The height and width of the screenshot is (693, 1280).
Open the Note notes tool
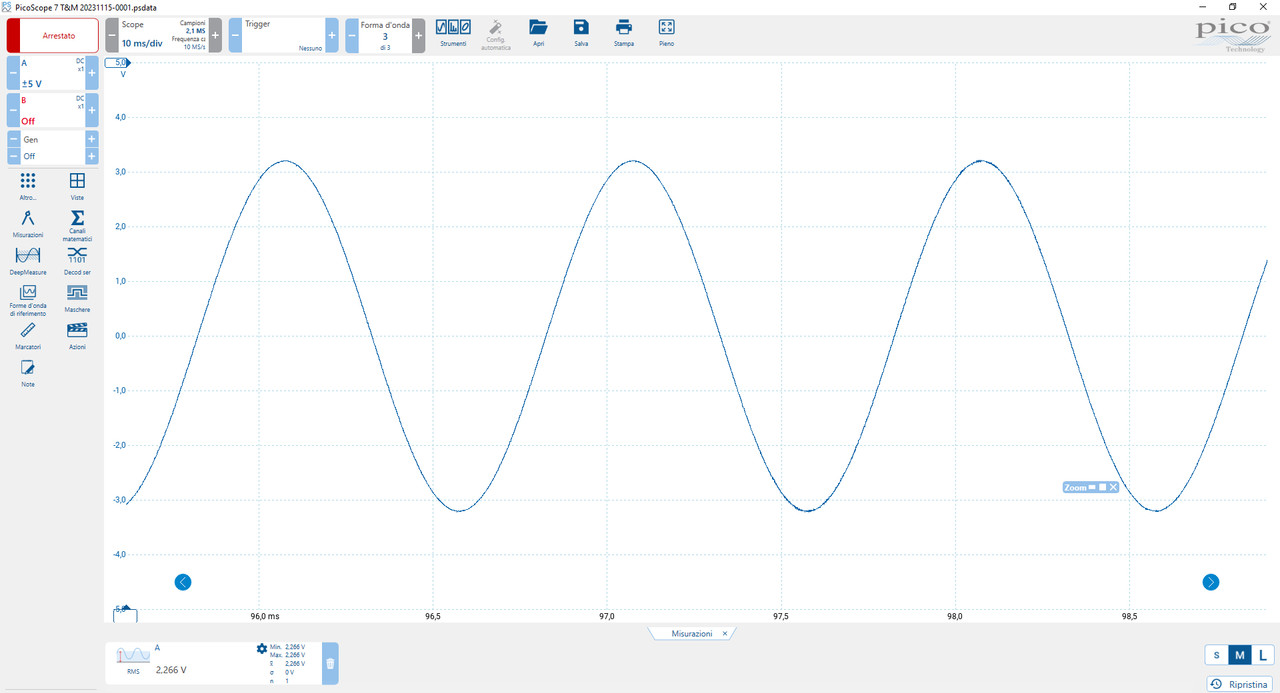click(28, 373)
